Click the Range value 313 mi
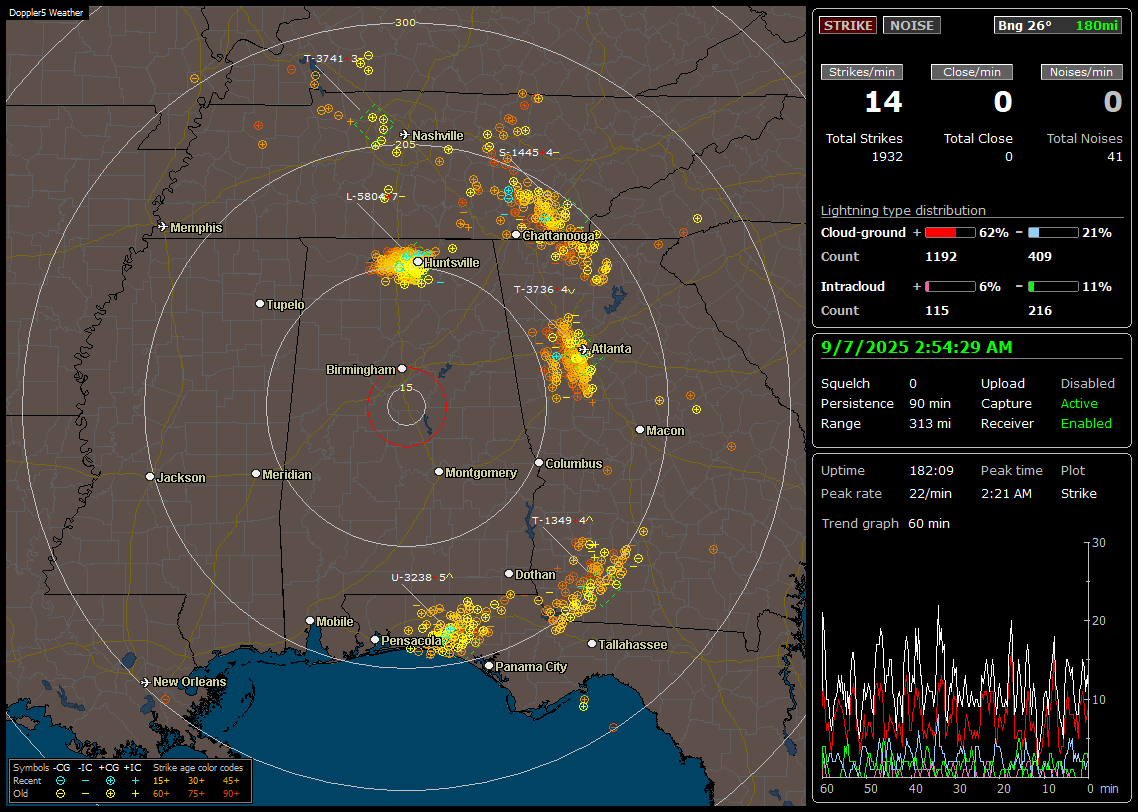 [930, 423]
